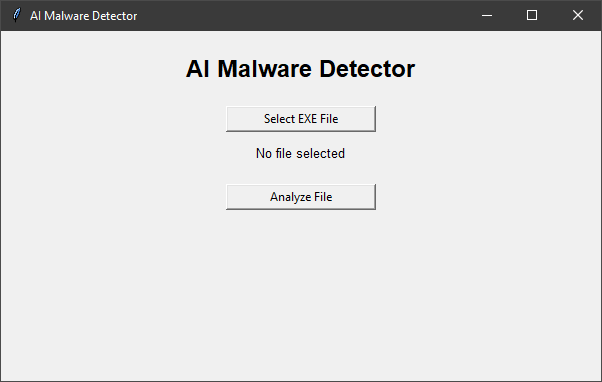Click the blank panel below Analyze File
Screen dimensions: 602x382
pyautogui.click(x=301, y=296)
